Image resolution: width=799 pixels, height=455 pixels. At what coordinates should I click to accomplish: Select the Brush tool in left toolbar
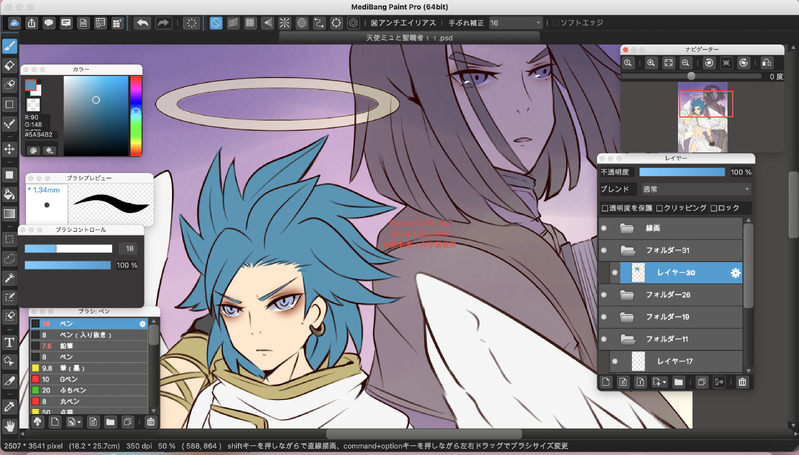point(10,46)
